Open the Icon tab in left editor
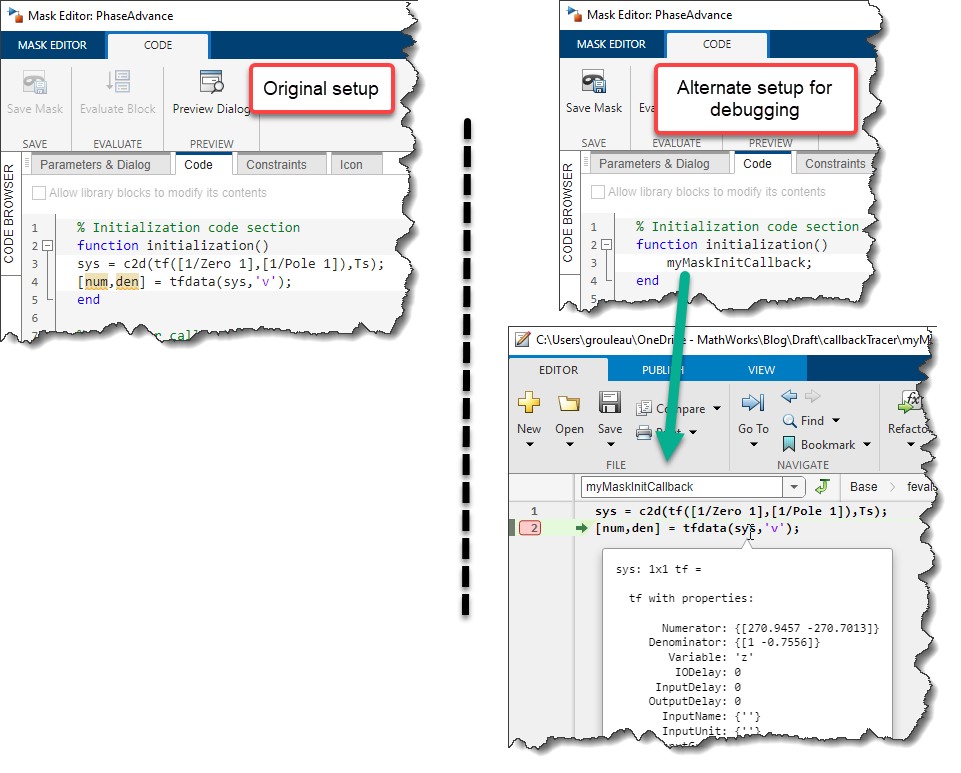Image resolution: width=961 pixels, height=773 pixels. click(351, 165)
